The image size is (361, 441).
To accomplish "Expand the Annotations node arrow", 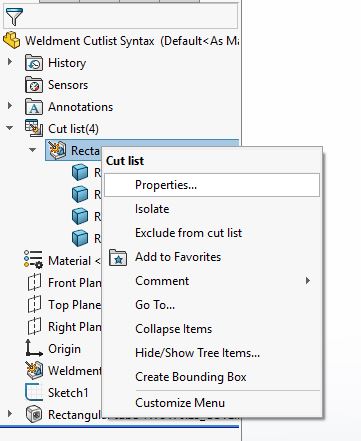I will tap(10, 106).
